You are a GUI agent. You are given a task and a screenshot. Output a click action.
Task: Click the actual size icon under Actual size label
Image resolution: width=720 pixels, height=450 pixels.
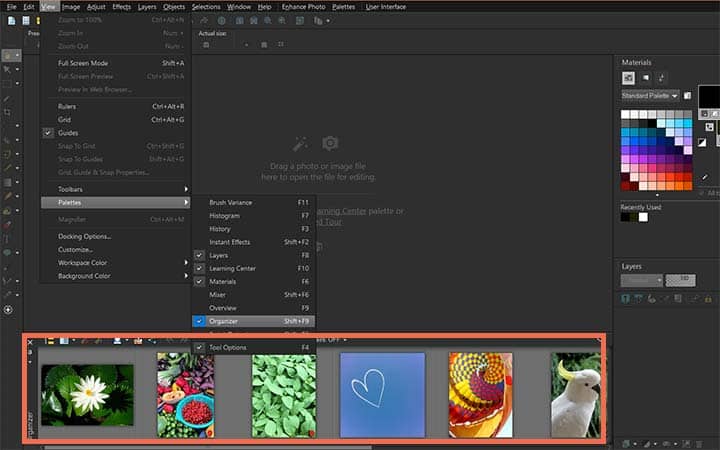coord(206,45)
